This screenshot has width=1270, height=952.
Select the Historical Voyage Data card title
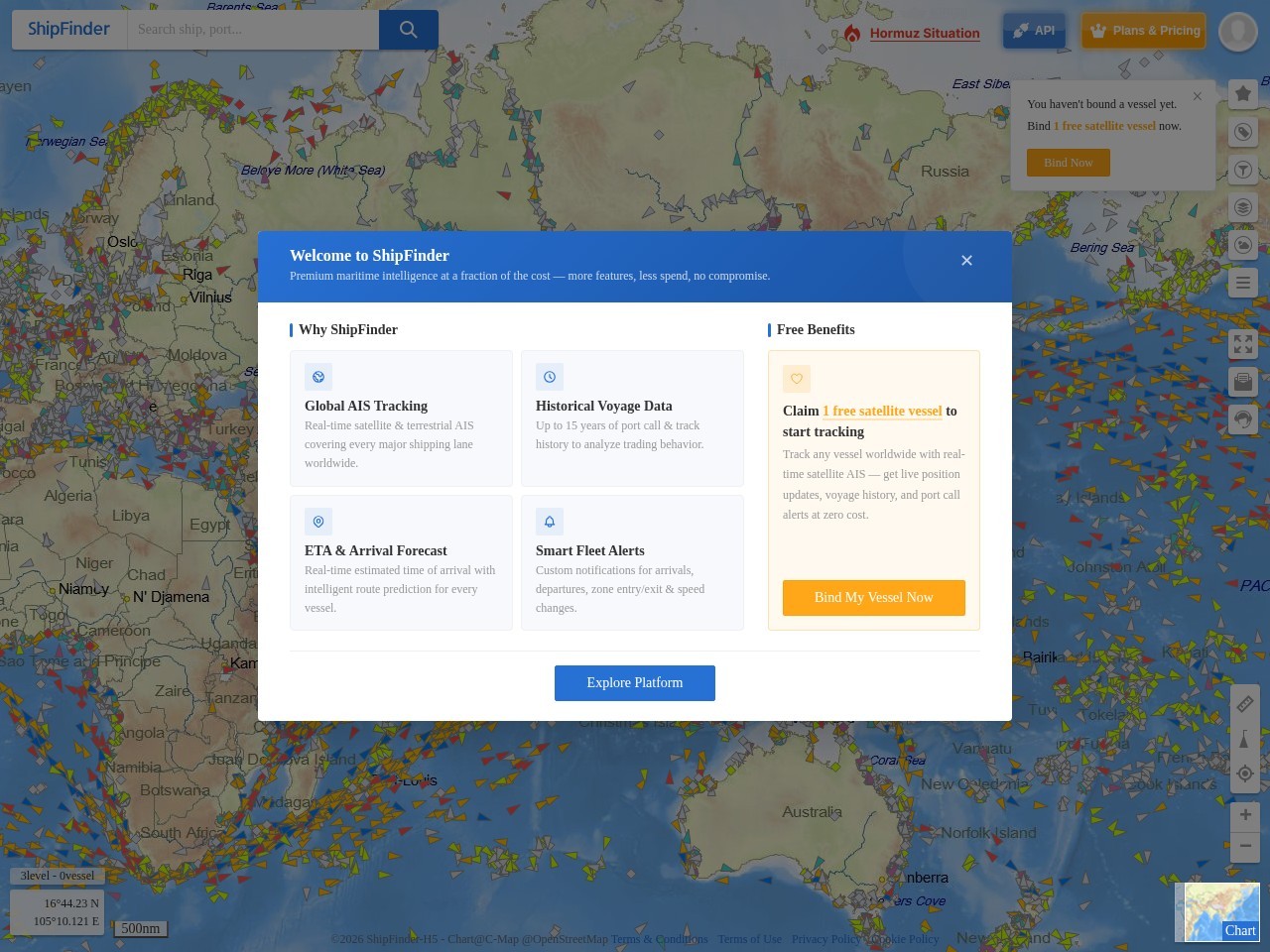click(x=604, y=406)
